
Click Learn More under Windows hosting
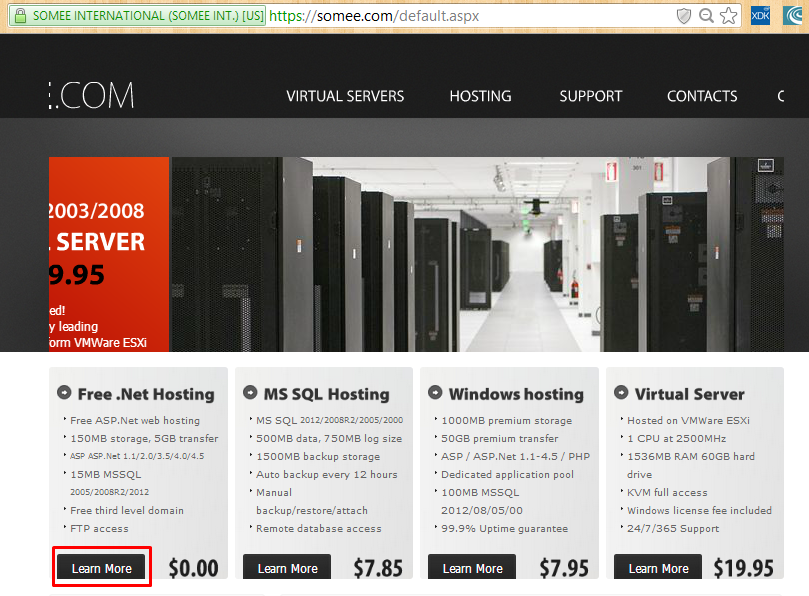472,568
